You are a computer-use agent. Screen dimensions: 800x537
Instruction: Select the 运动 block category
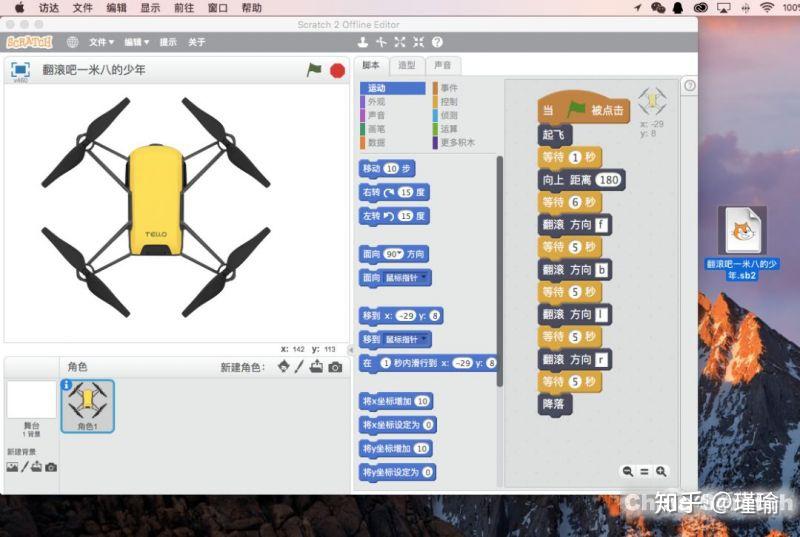coord(392,88)
